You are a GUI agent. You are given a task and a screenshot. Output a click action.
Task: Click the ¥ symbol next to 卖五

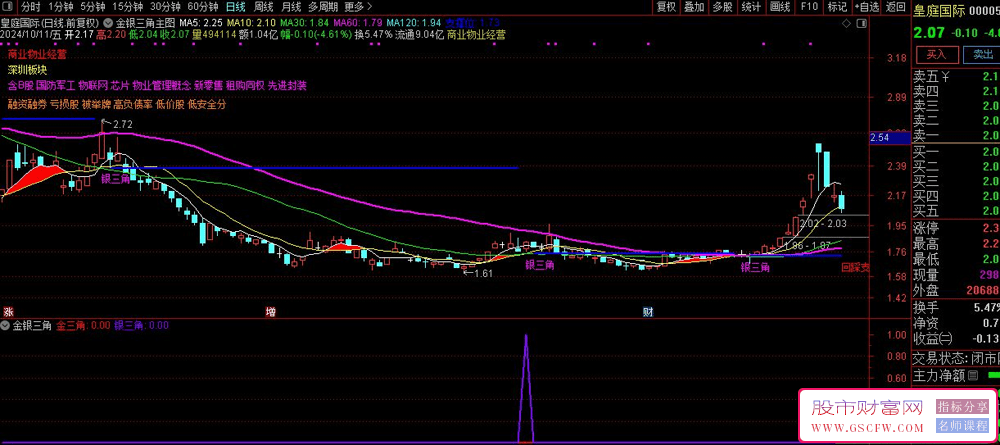[x=945, y=77]
